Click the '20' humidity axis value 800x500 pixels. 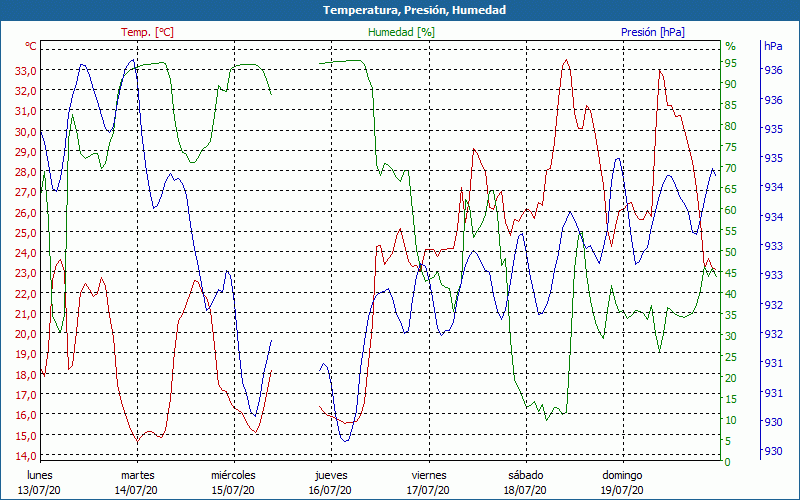[731, 378]
